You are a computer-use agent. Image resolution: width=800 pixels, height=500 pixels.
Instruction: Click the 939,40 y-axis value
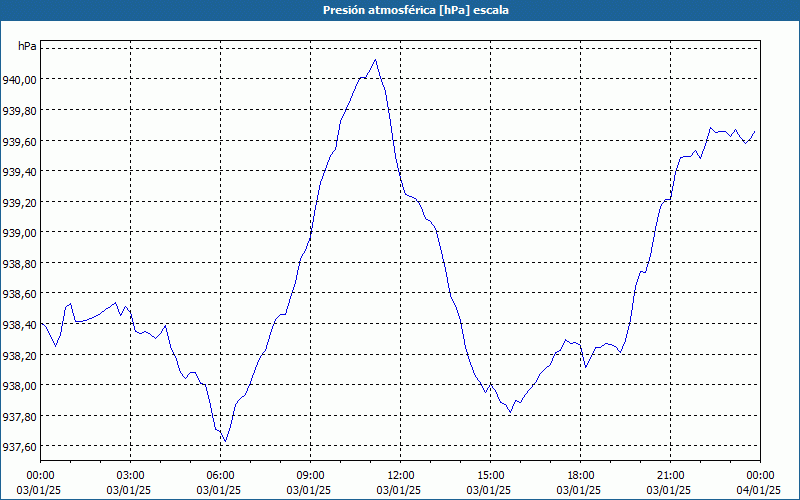pos(19,171)
